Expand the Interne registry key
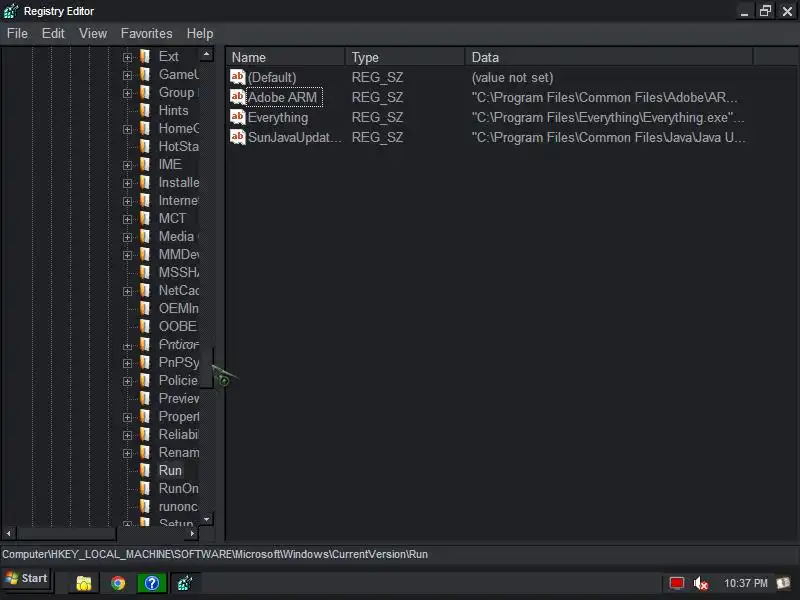800x600 pixels. [128, 201]
